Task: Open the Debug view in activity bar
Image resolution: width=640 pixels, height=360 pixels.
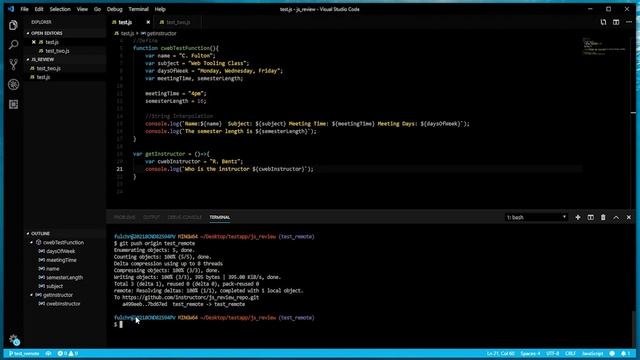Action: pyautogui.click(x=13, y=84)
